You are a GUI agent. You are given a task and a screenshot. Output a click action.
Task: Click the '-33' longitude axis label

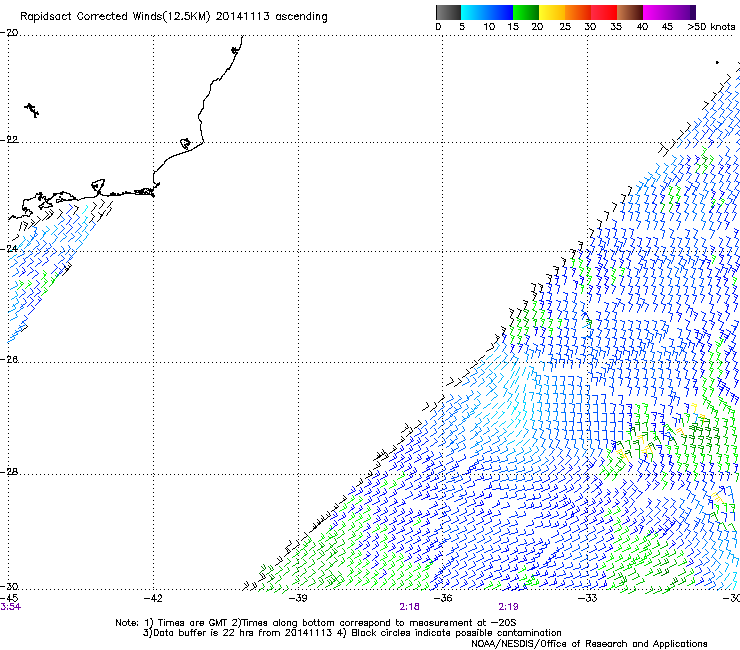click(x=588, y=599)
